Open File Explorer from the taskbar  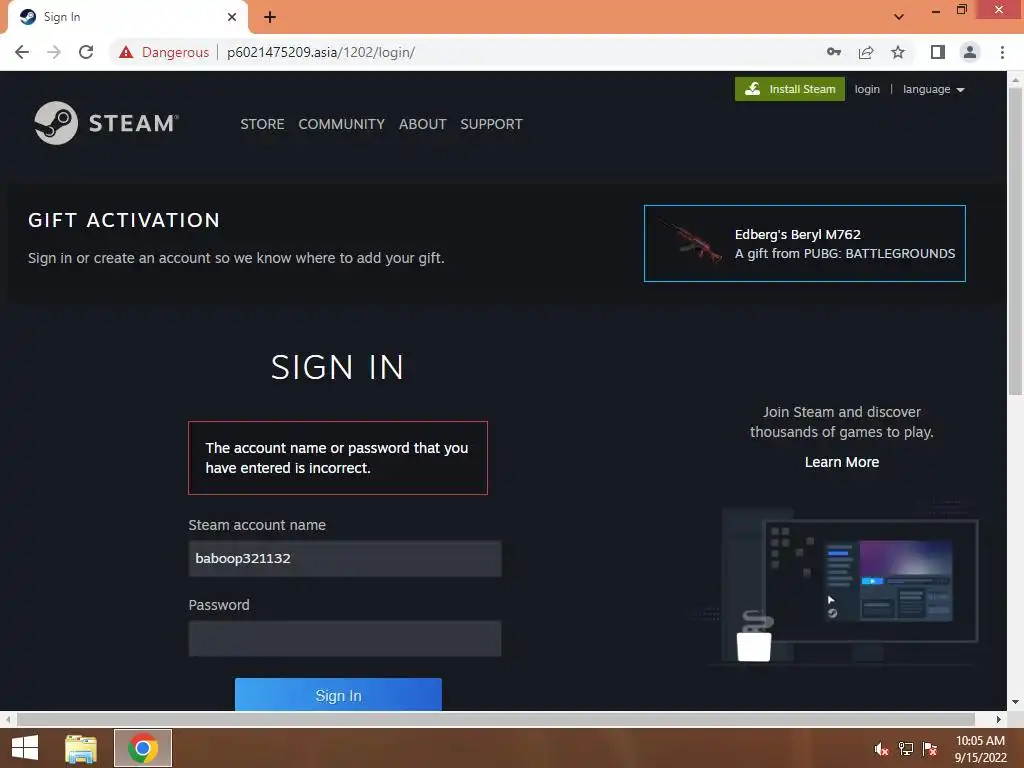point(80,748)
